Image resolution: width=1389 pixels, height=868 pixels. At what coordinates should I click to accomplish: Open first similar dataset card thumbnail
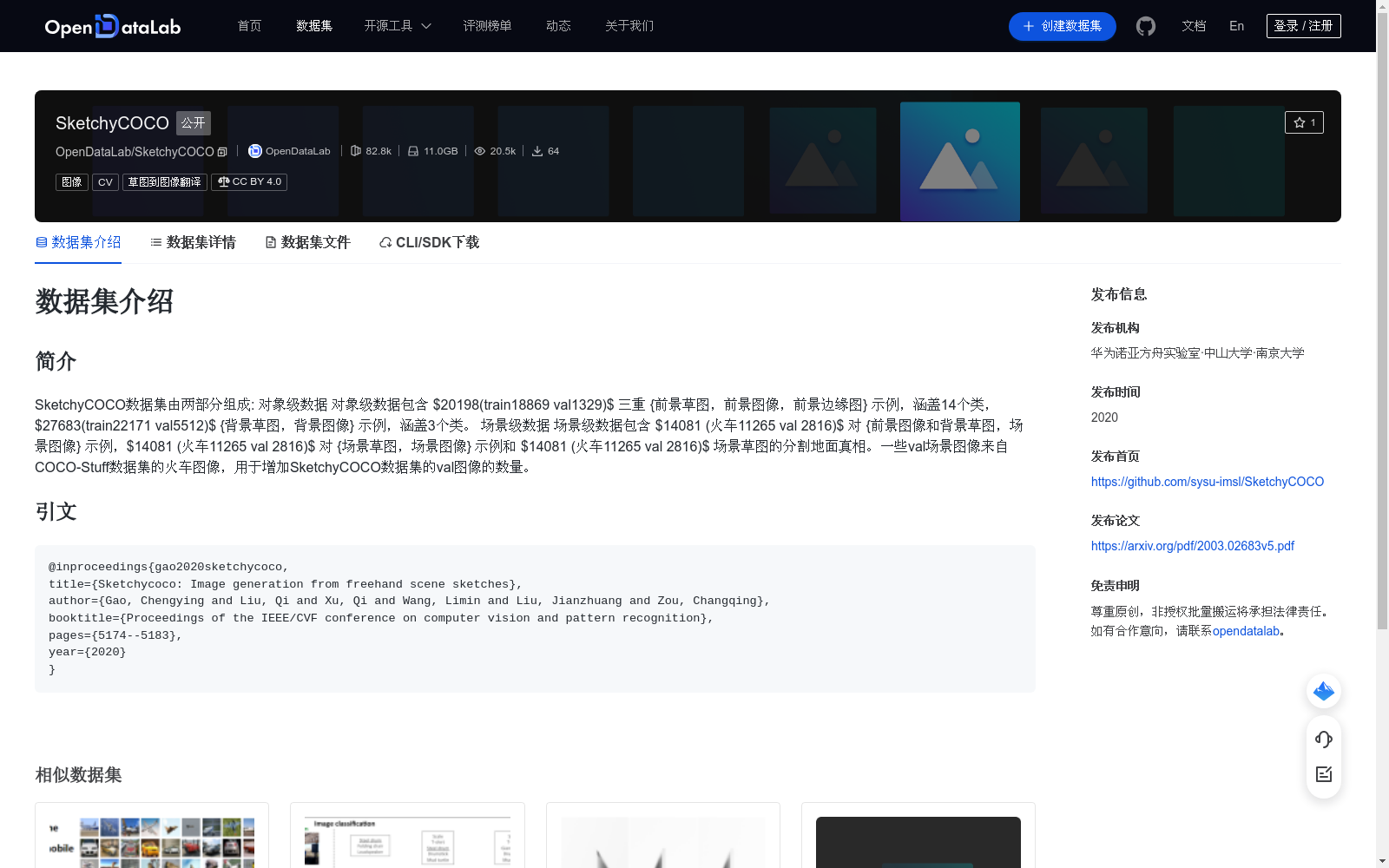pyautogui.click(x=152, y=842)
